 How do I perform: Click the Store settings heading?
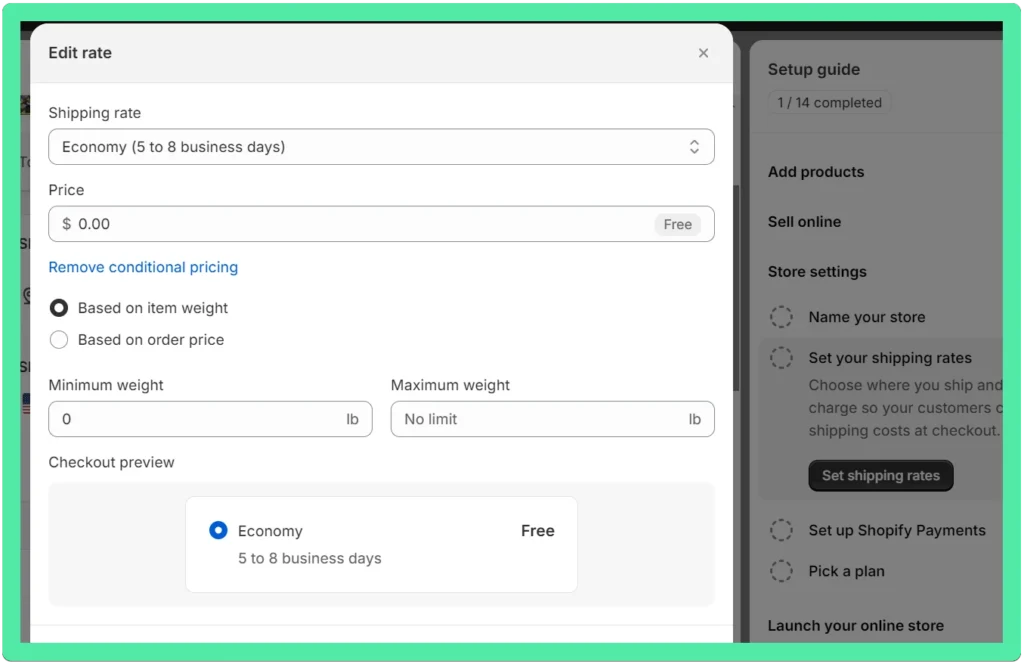click(x=817, y=272)
